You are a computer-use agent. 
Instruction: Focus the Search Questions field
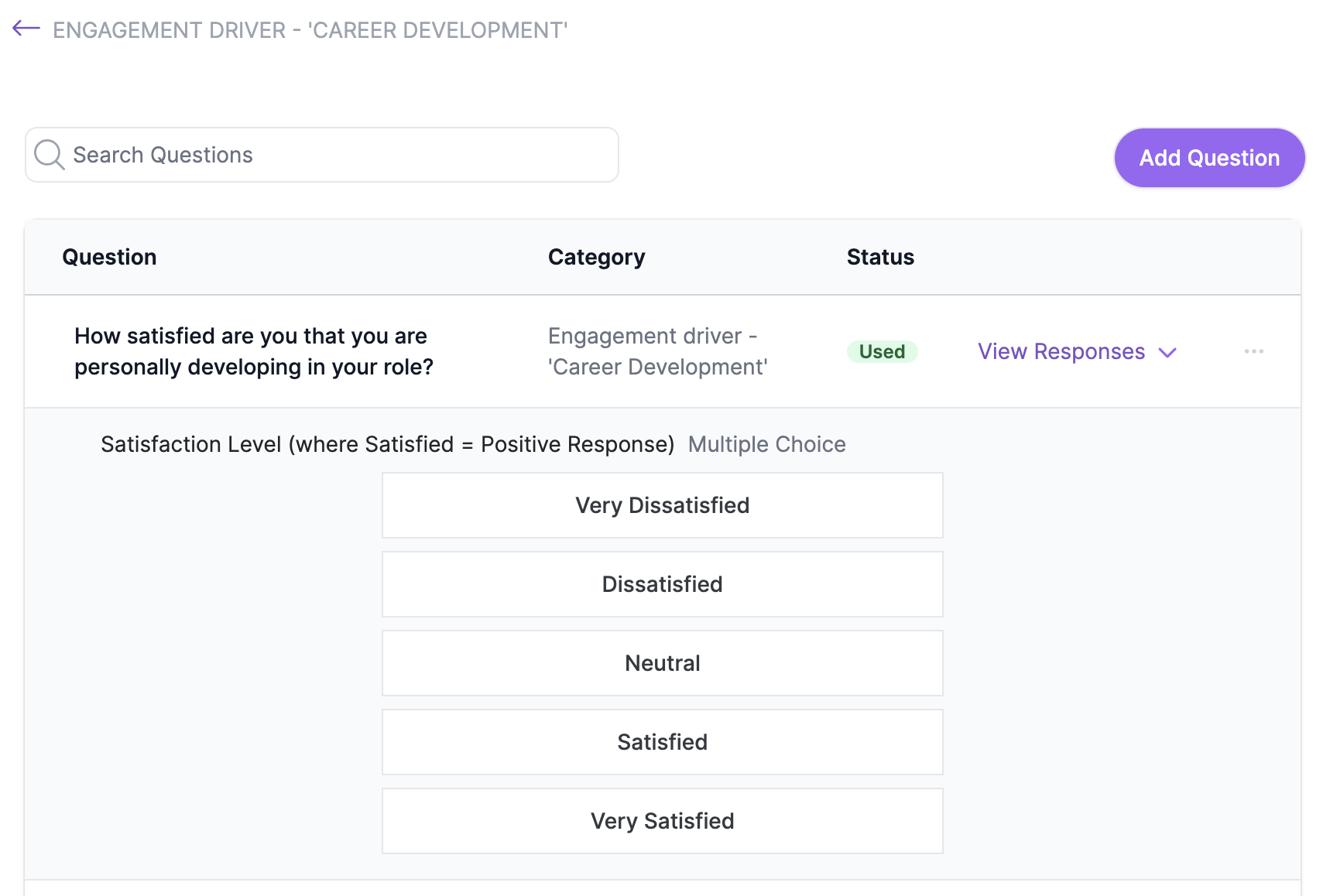tap(322, 155)
